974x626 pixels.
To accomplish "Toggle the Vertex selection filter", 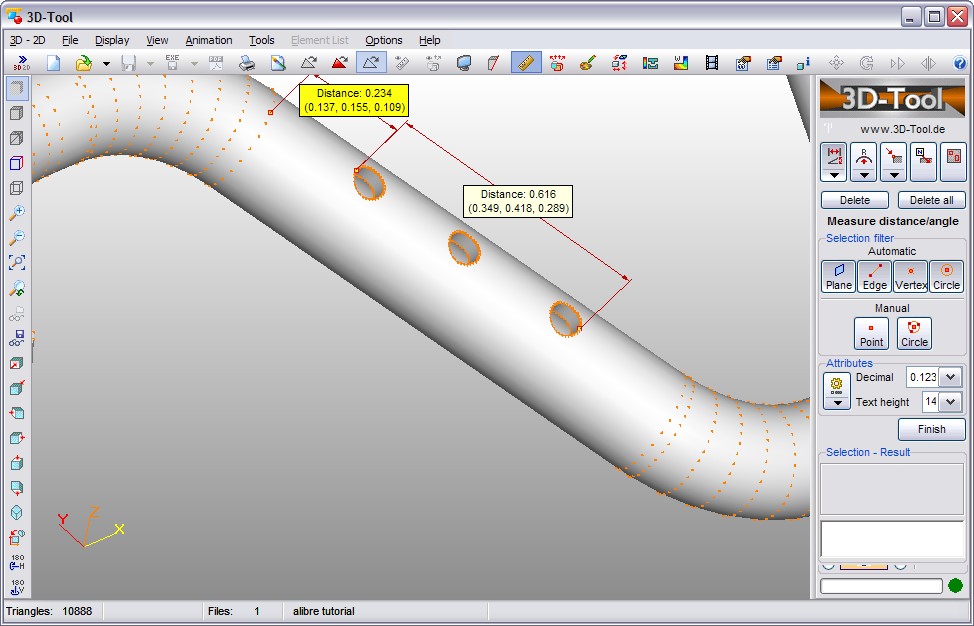I will pyautogui.click(x=910, y=276).
